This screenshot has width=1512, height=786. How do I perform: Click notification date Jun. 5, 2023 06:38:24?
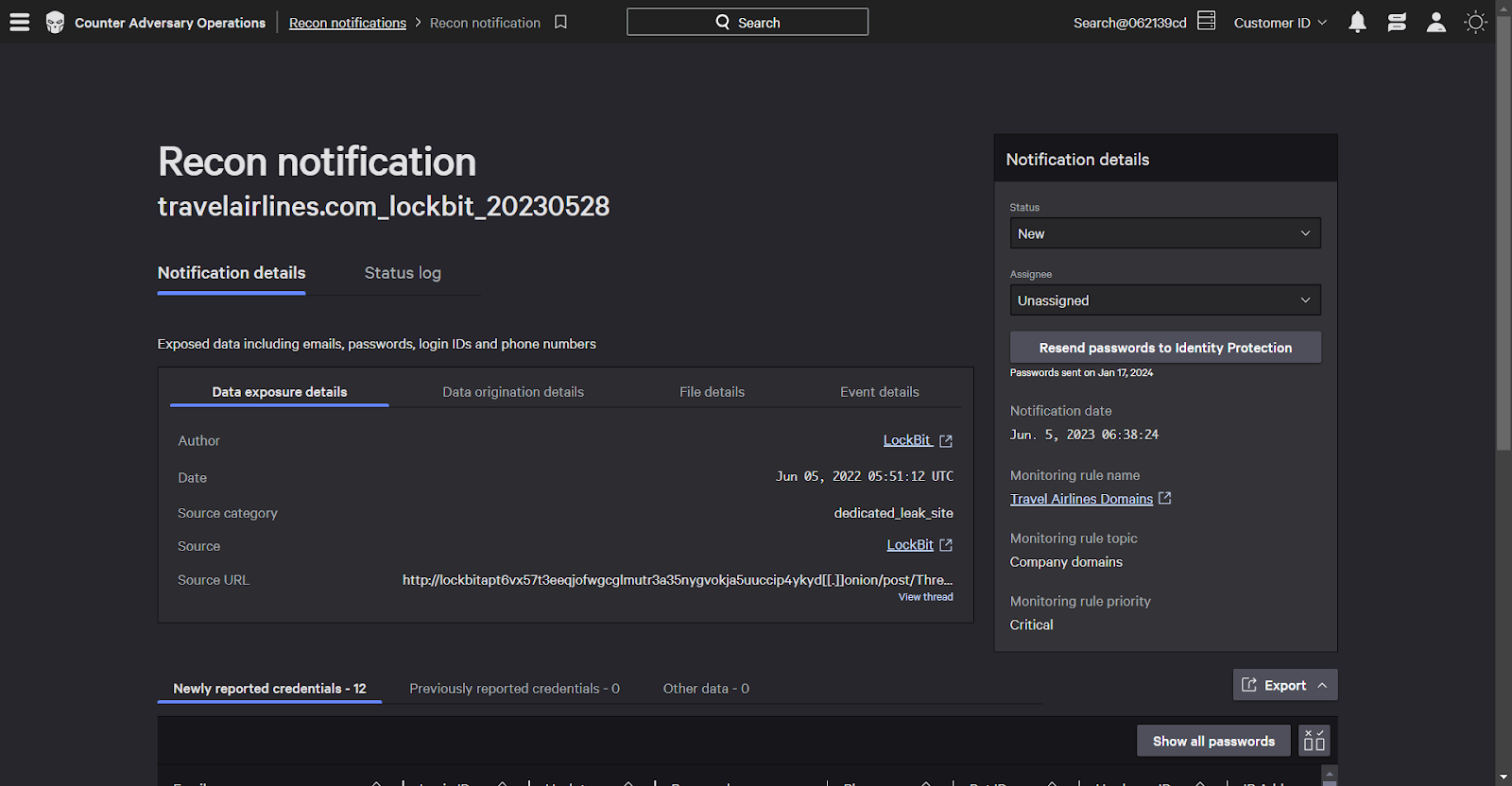(1084, 435)
